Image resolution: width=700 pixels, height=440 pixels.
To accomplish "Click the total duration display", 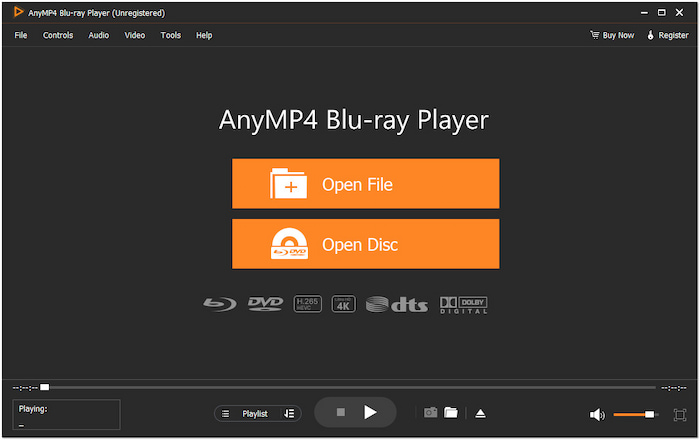I will click(x=674, y=388).
